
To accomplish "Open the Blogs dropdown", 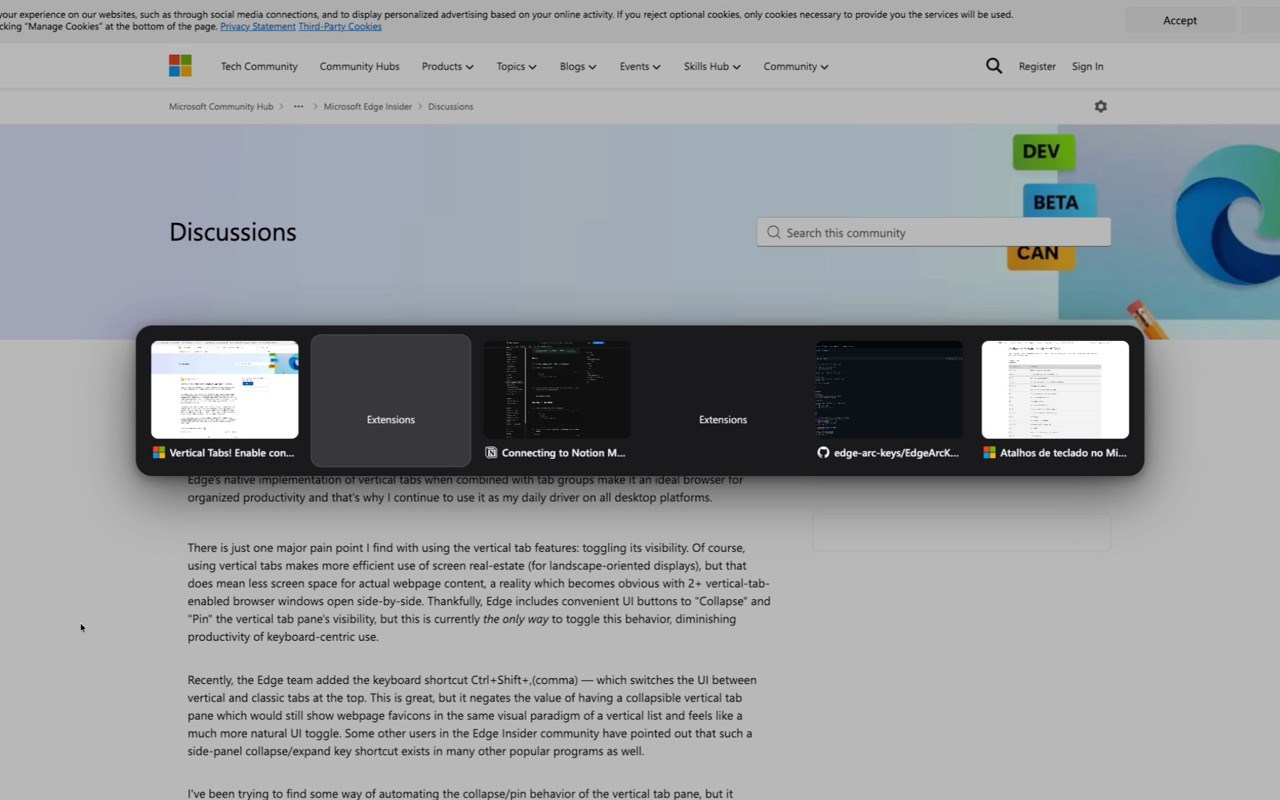I will click(578, 66).
